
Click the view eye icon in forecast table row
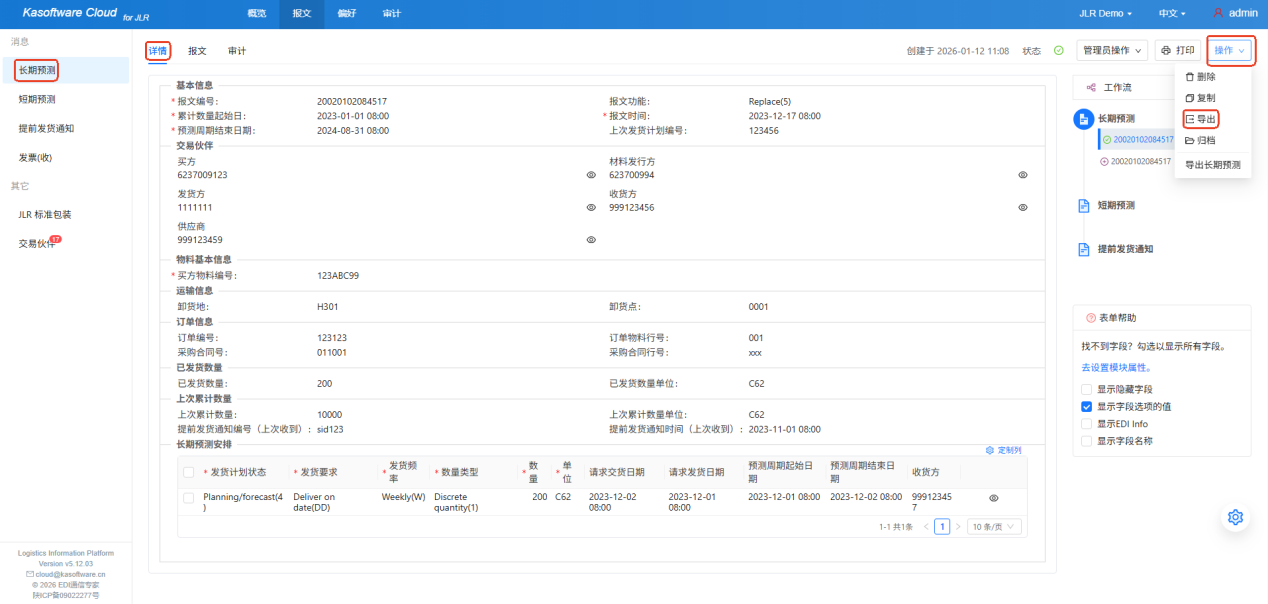click(x=993, y=497)
